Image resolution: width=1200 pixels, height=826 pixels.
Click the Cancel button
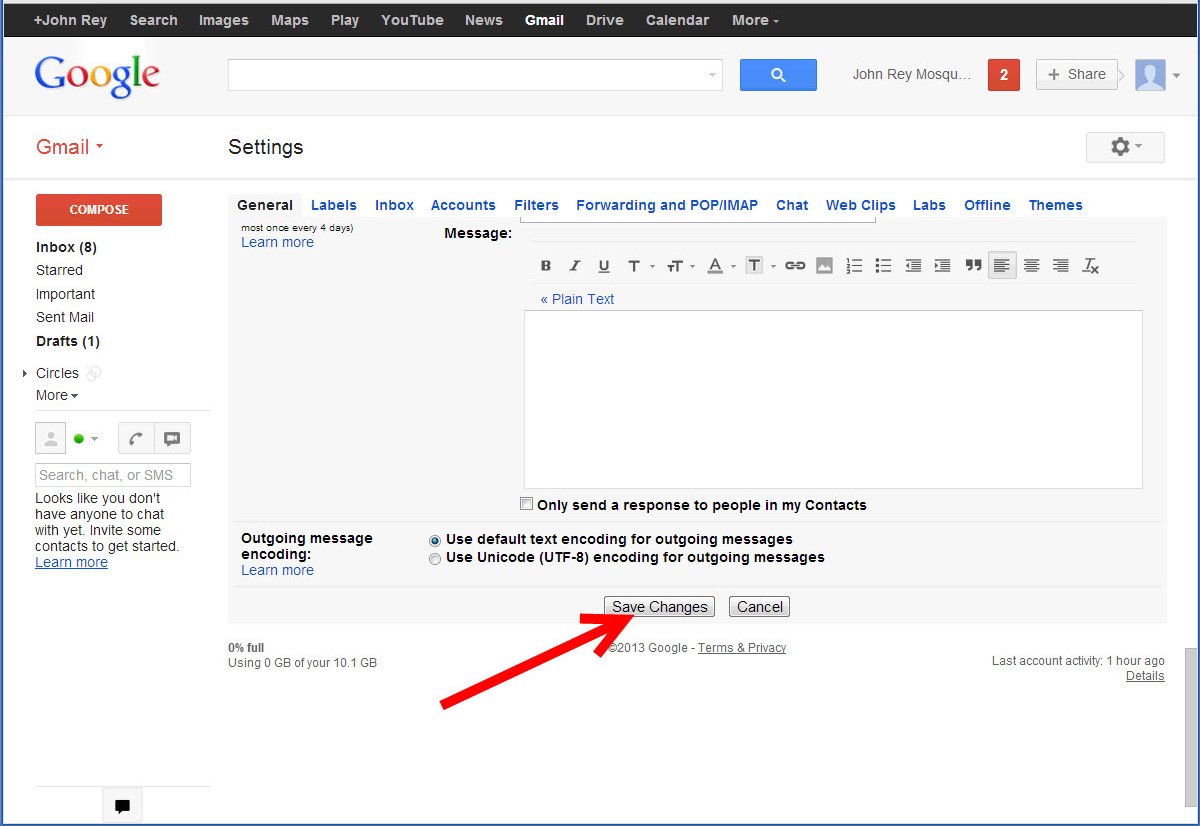pyautogui.click(x=760, y=607)
